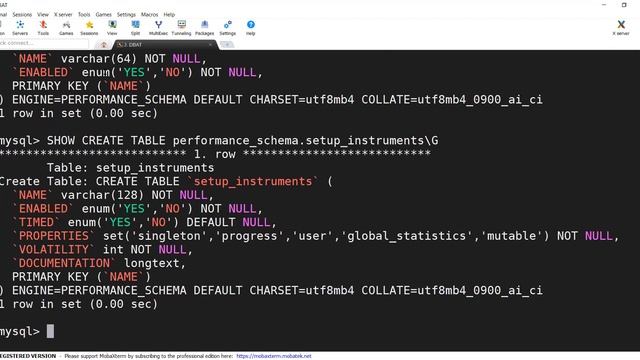
Task: Open the Packages toolbar icon
Action: [x=204, y=28]
